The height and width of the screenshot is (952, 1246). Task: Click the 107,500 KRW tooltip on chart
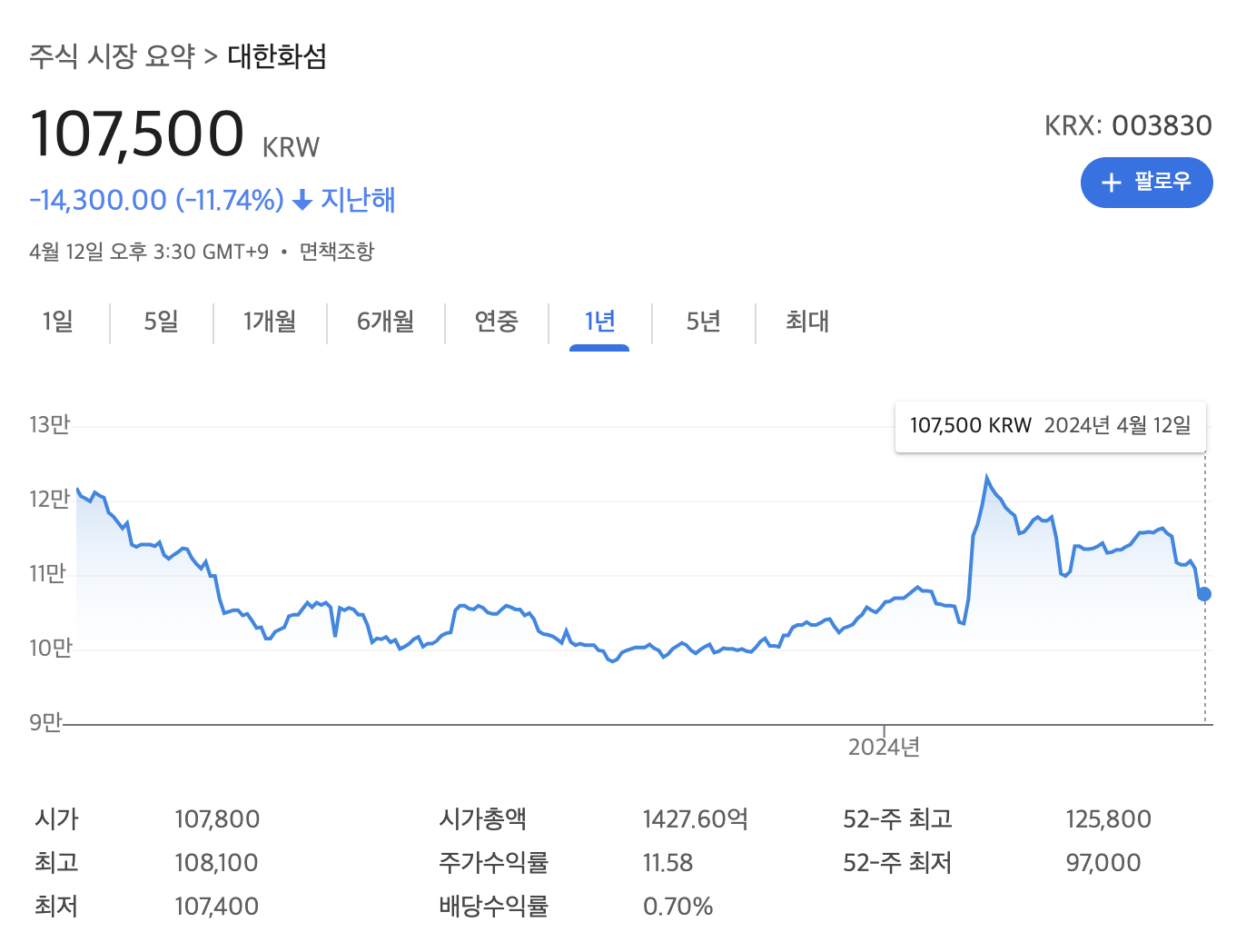click(x=1051, y=426)
